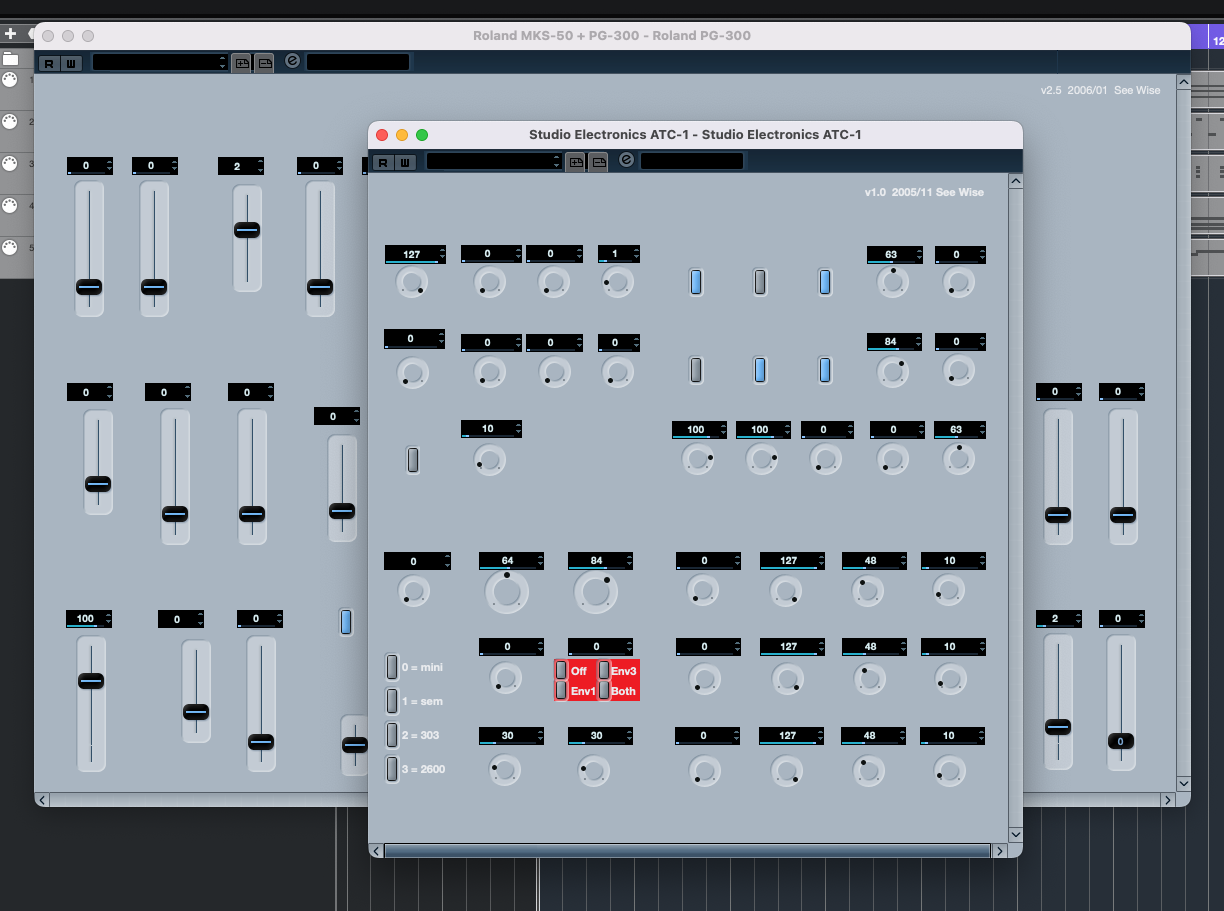Click PG-300 slider thumb under the value 100
This screenshot has width=1224, height=911.
(91, 681)
